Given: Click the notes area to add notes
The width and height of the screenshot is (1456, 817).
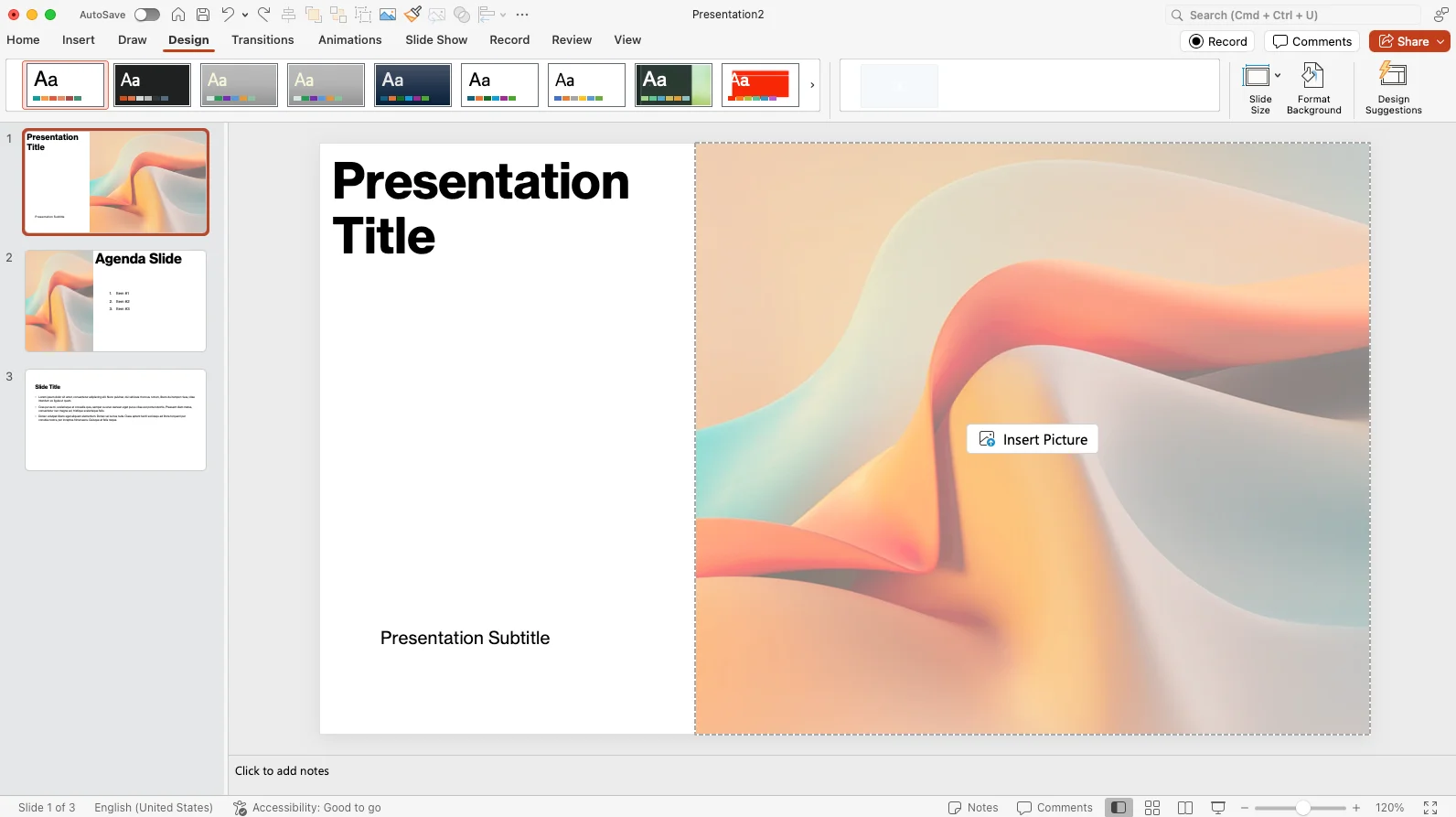Looking at the screenshot, I should [282, 771].
